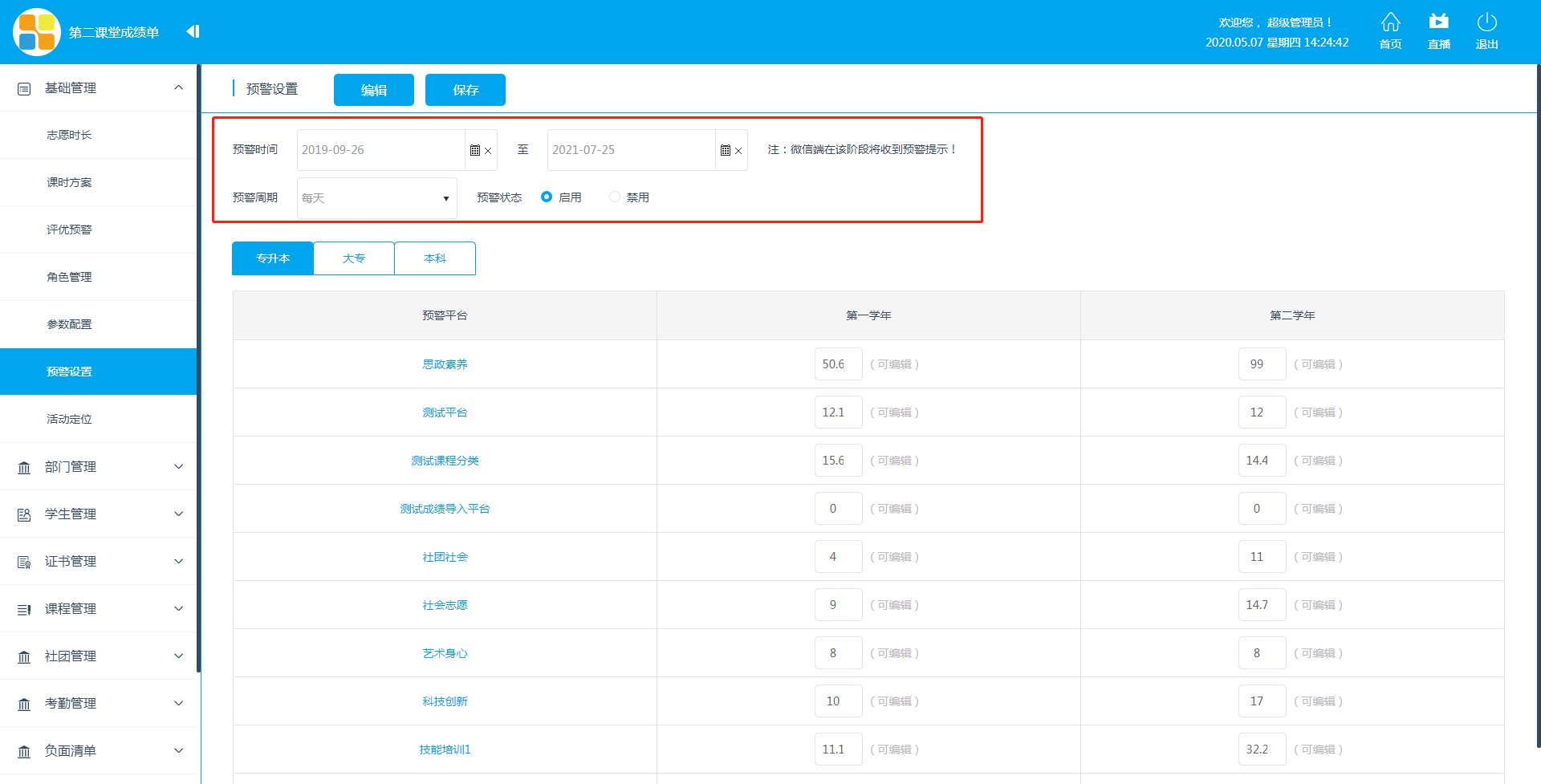Click 思政素养 first-year value 50.6
Screen dimensions: 1541x784
pos(839,364)
